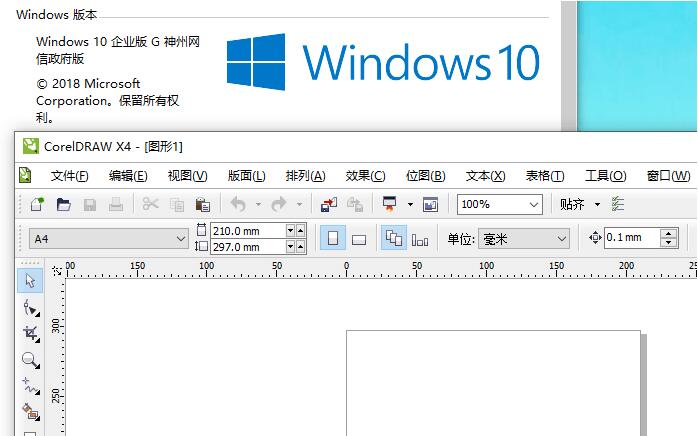Apply layout to all pages button
The height and width of the screenshot is (436, 698).
point(394,239)
